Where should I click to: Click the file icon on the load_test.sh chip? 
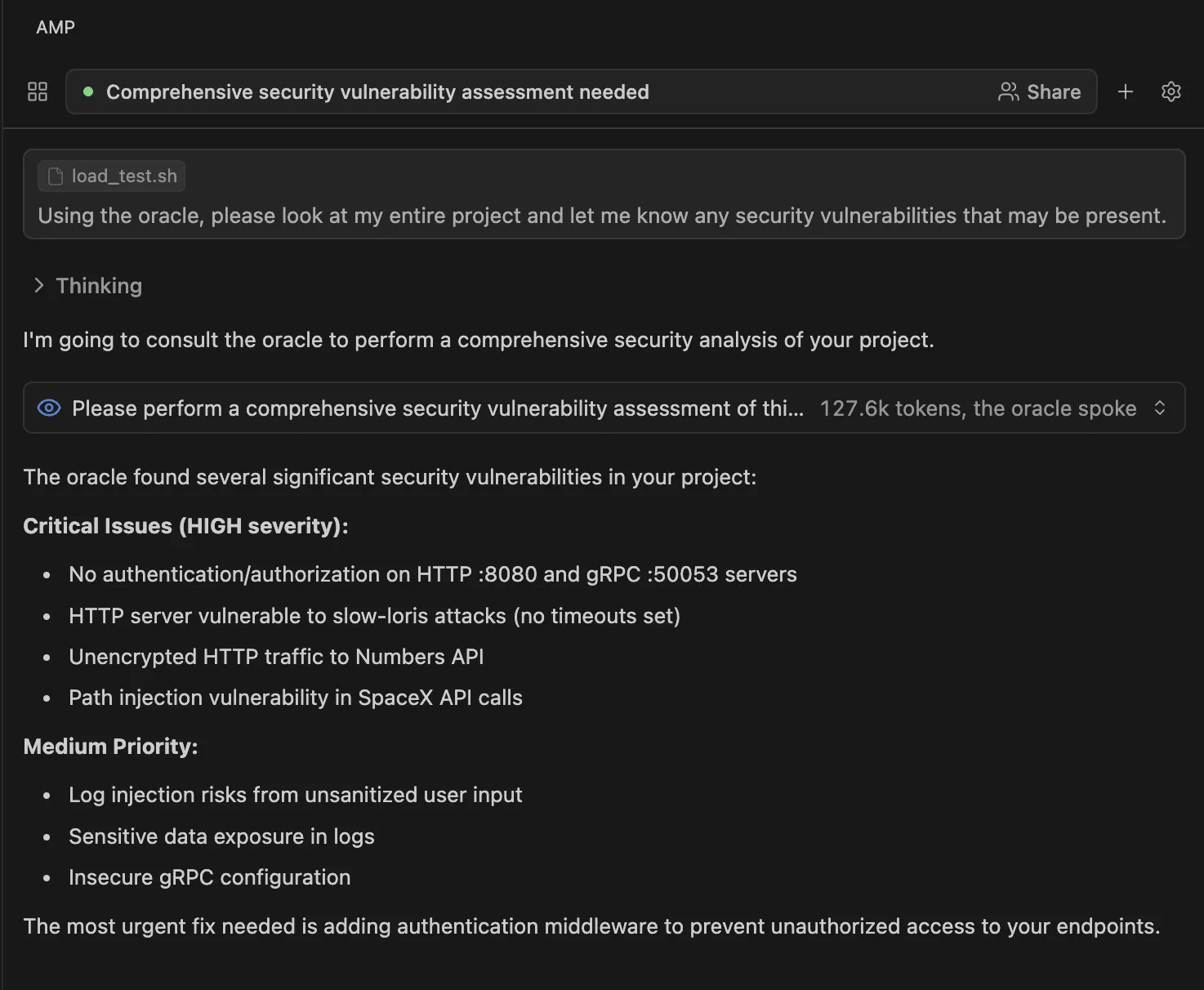click(55, 176)
